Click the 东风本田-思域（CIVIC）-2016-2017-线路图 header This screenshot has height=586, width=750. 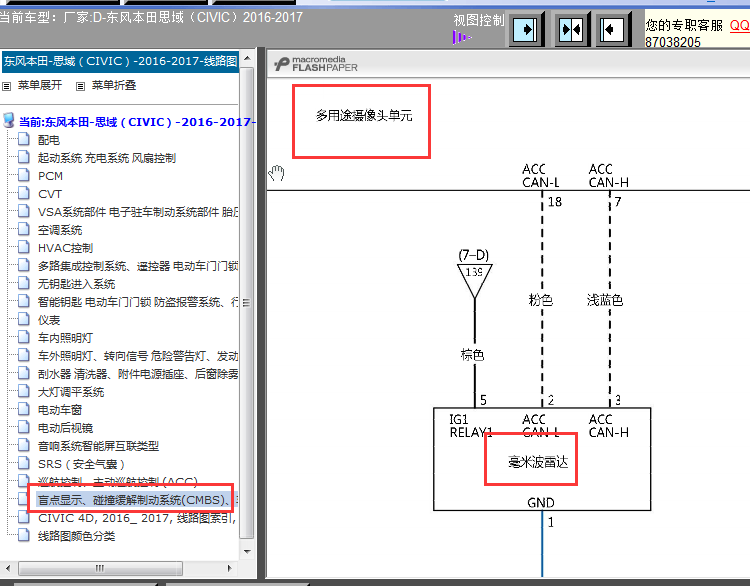click(121, 61)
